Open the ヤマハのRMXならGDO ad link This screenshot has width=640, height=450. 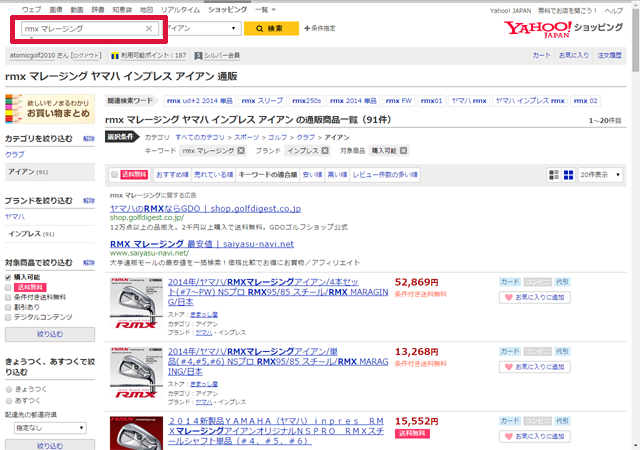click(205, 208)
